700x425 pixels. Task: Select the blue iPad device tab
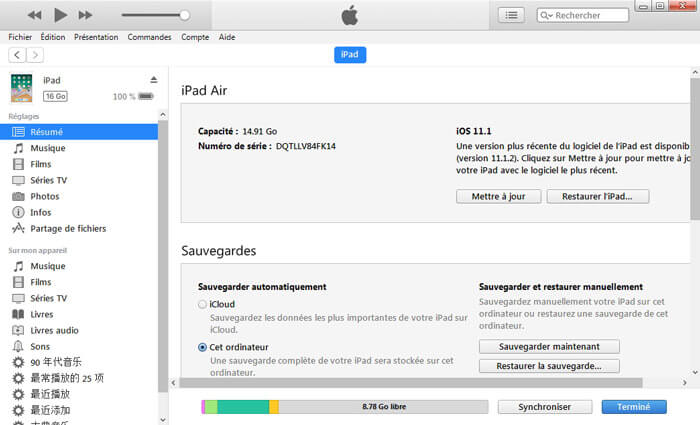point(350,54)
